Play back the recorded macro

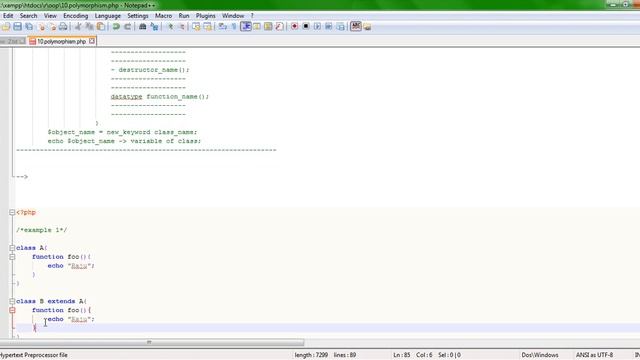pyautogui.click(x=317, y=27)
